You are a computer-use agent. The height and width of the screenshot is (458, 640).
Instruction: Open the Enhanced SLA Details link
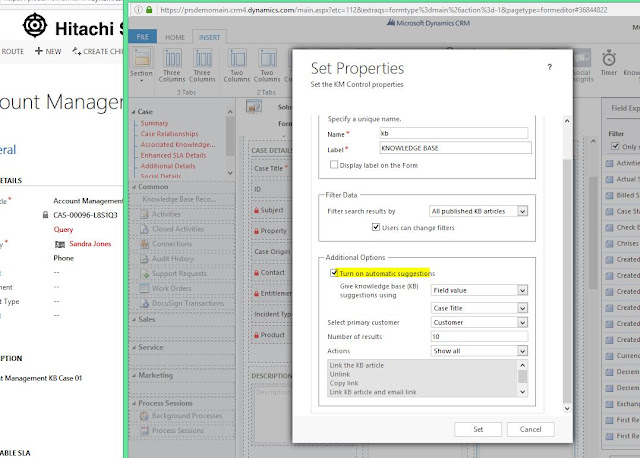(173, 156)
